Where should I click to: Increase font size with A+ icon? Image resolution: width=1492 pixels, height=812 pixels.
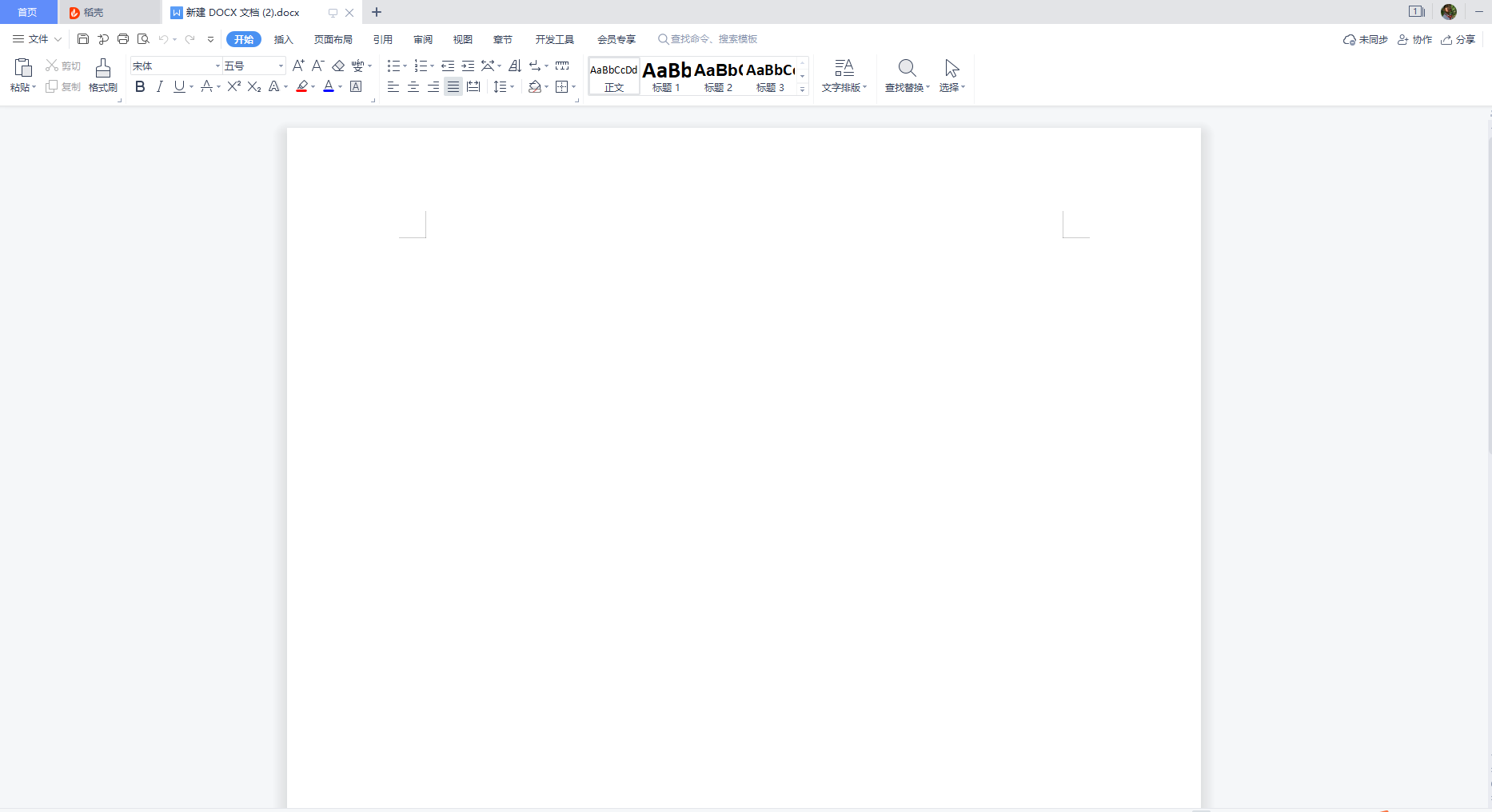(x=298, y=66)
